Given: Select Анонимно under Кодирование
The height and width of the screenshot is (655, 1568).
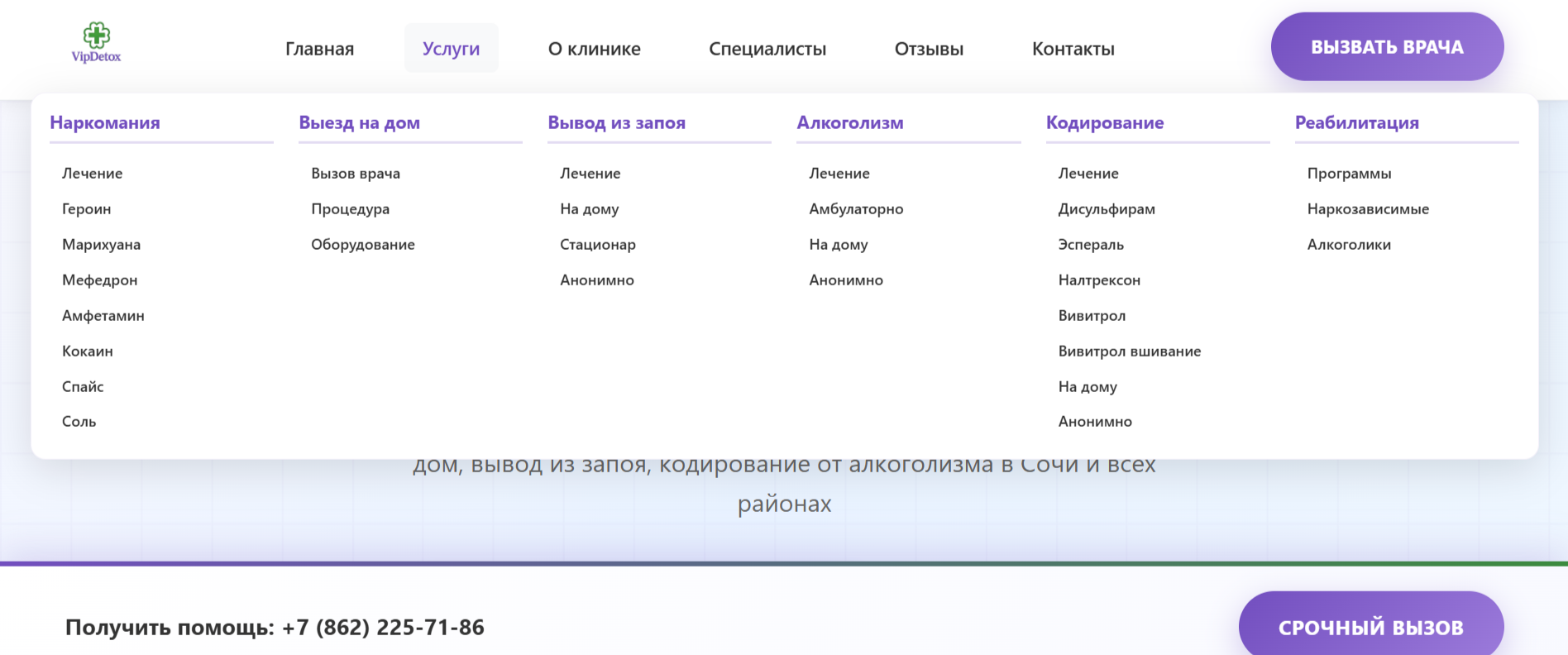Looking at the screenshot, I should click(x=1095, y=422).
